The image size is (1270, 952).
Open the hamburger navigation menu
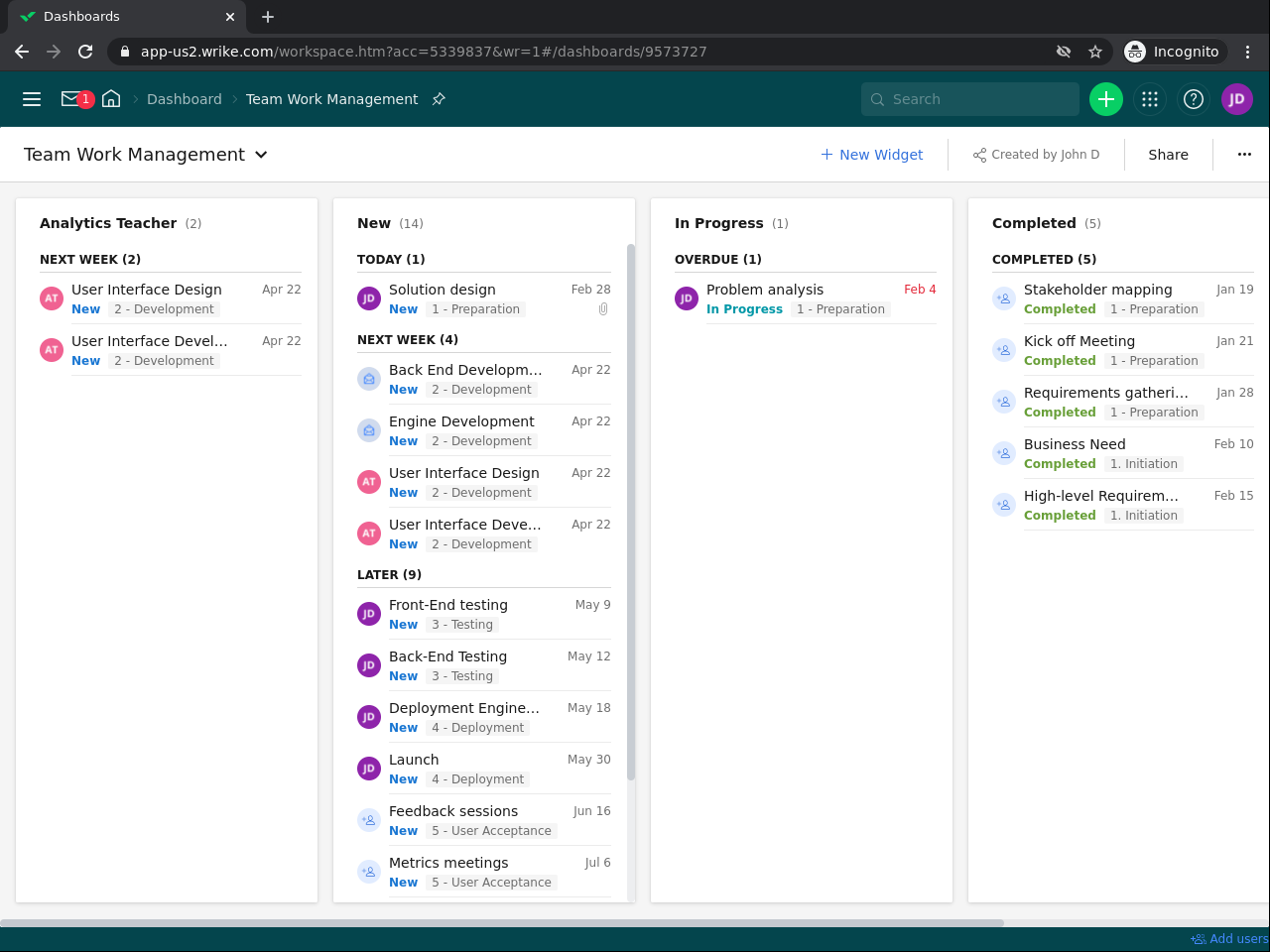pos(32,99)
